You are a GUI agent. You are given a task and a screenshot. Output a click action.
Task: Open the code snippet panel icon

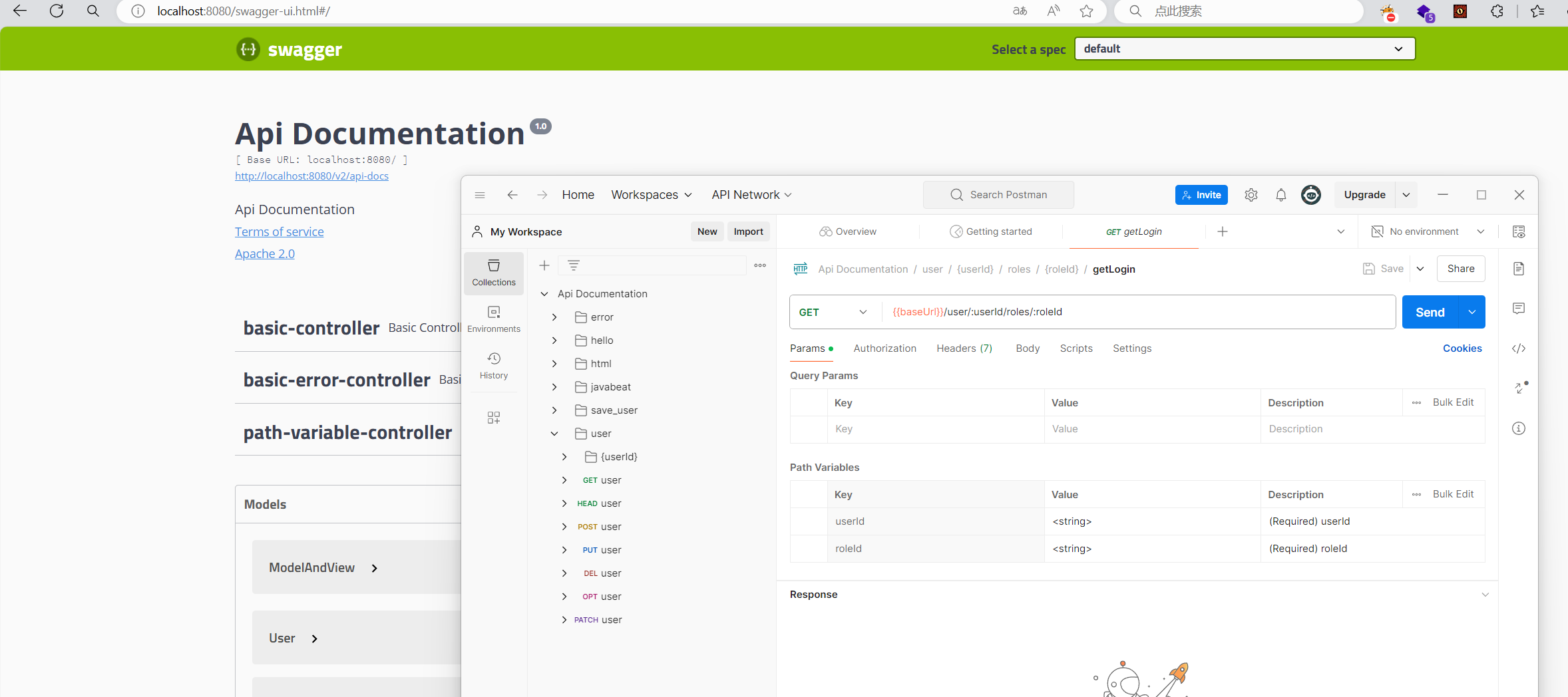pos(1518,348)
